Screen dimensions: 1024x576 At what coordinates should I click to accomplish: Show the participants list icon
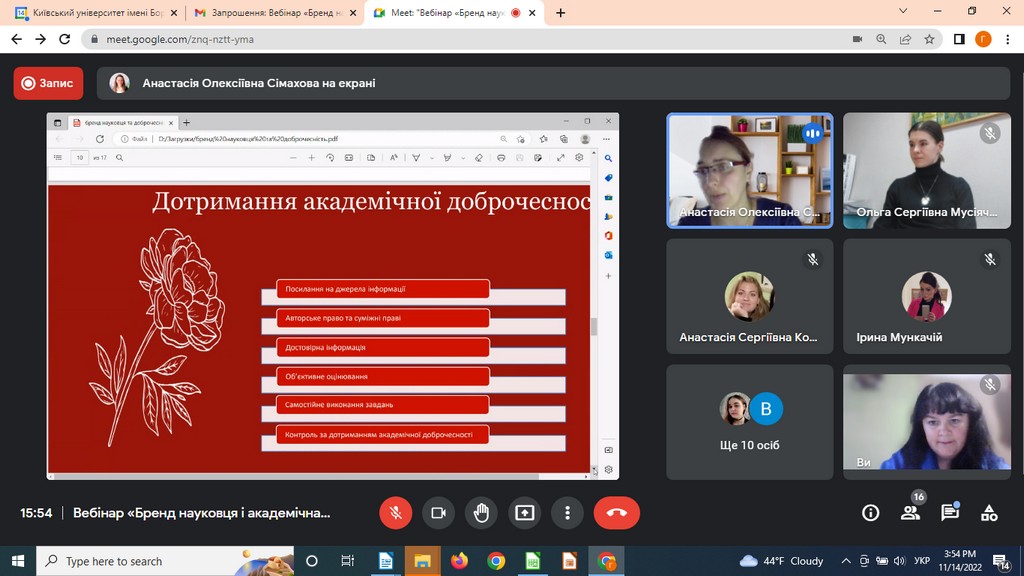[x=910, y=513]
